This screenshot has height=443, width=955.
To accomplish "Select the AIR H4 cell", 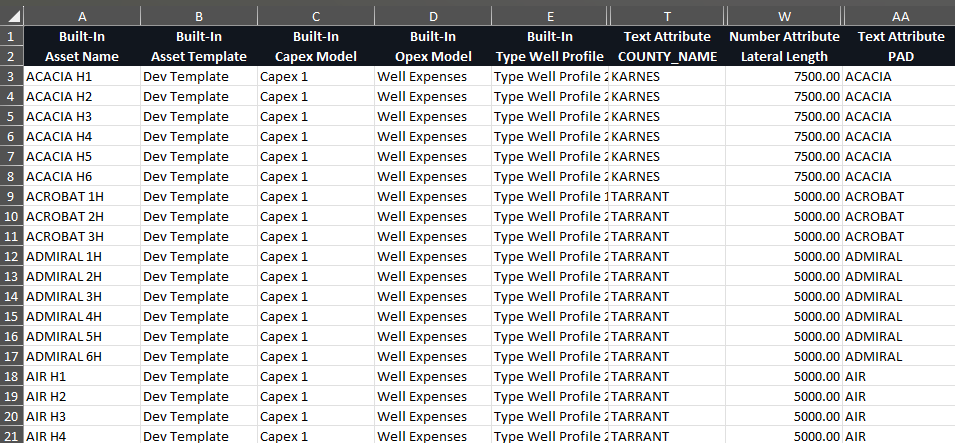I will (x=82, y=435).
